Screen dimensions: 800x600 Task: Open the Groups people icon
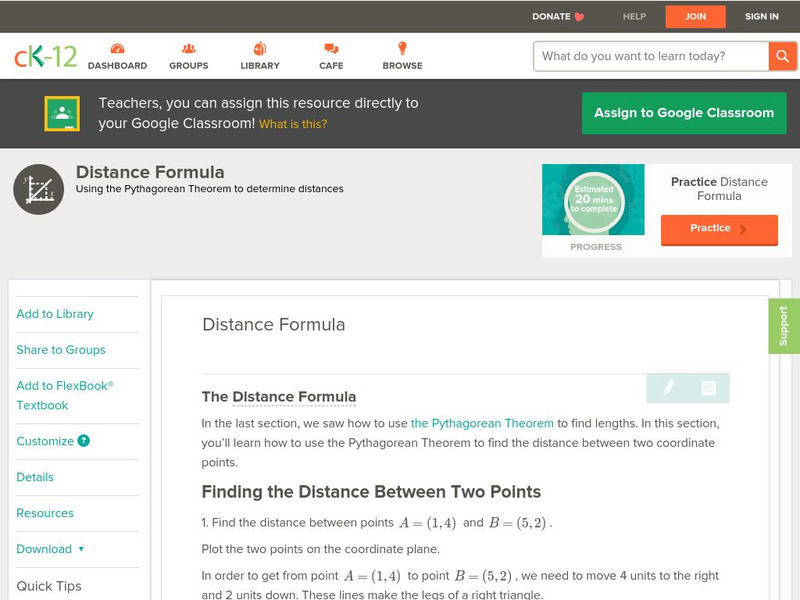tap(189, 48)
